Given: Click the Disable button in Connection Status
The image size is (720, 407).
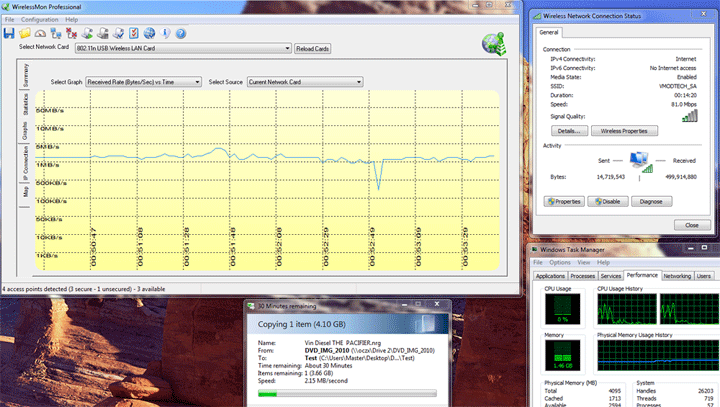Looking at the screenshot, I should (608, 201).
